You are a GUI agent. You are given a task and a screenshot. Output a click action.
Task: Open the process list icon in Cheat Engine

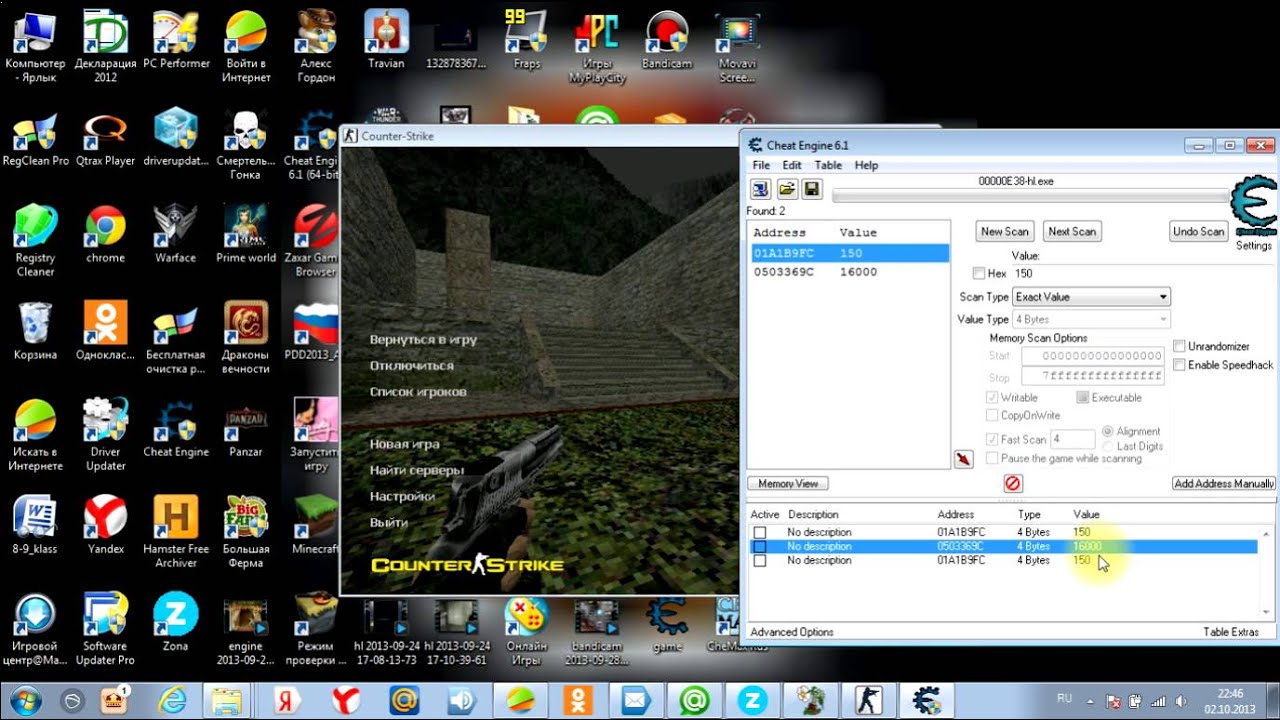coord(760,190)
